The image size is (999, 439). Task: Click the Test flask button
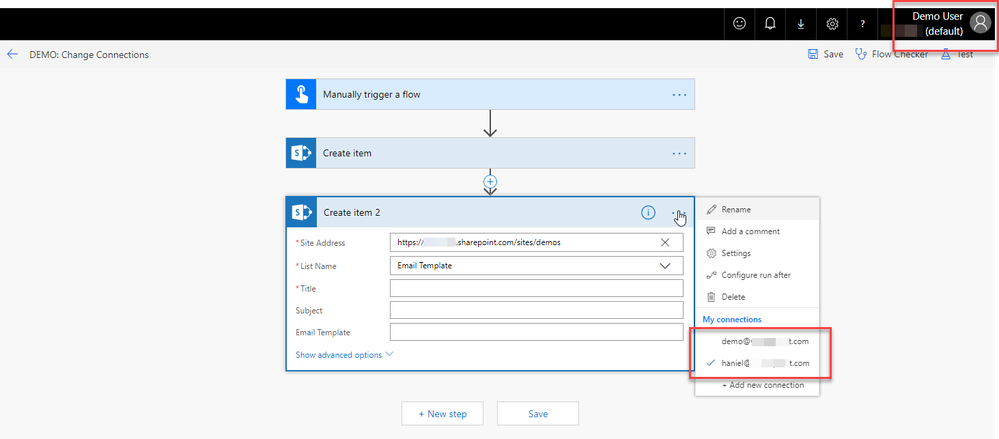[x=956, y=54]
